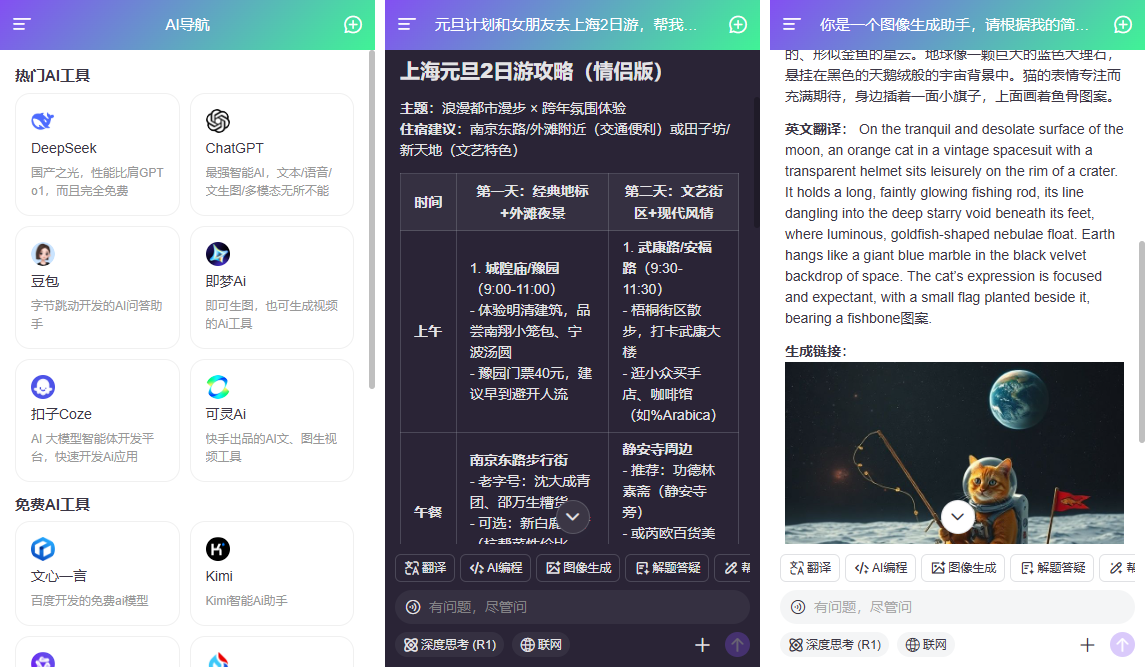Collapse the Shanghai itinerary with the down chevron
The width and height of the screenshot is (1145, 667).
coord(573,517)
